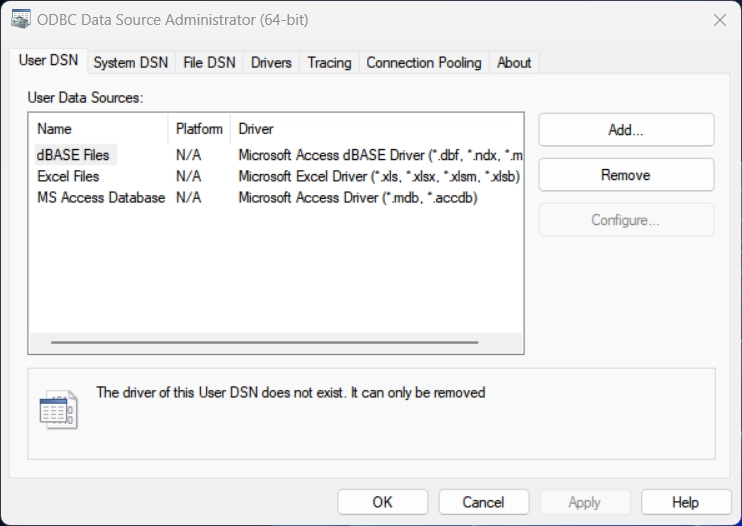Click the data source info icon
Viewport: 742px width, 526px height.
[x=59, y=409]
